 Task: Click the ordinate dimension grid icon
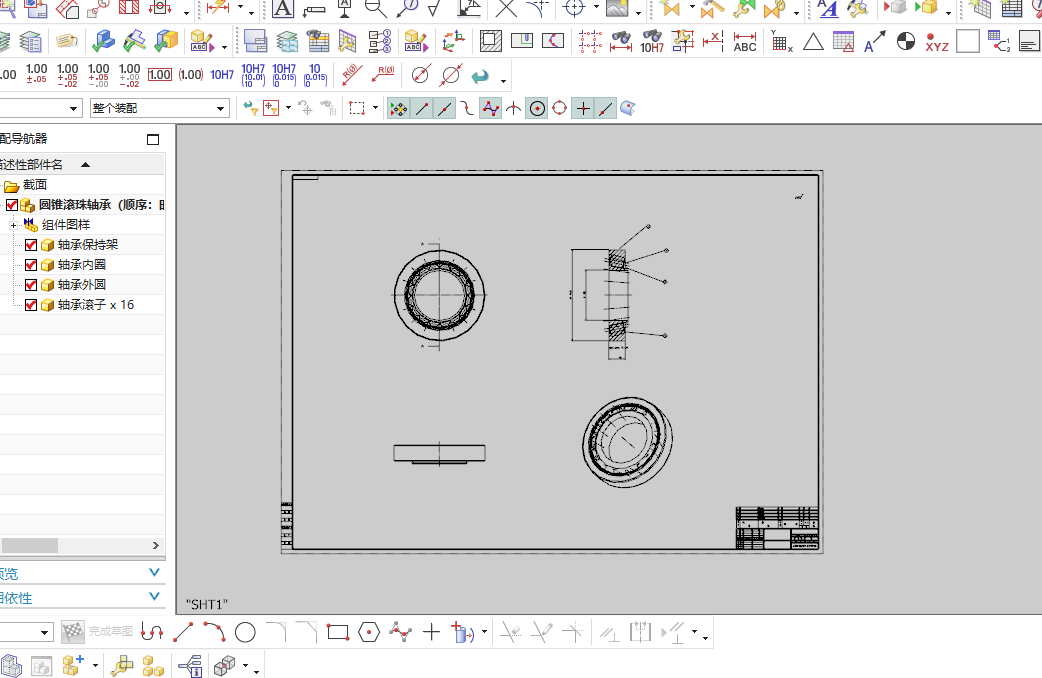782,43
